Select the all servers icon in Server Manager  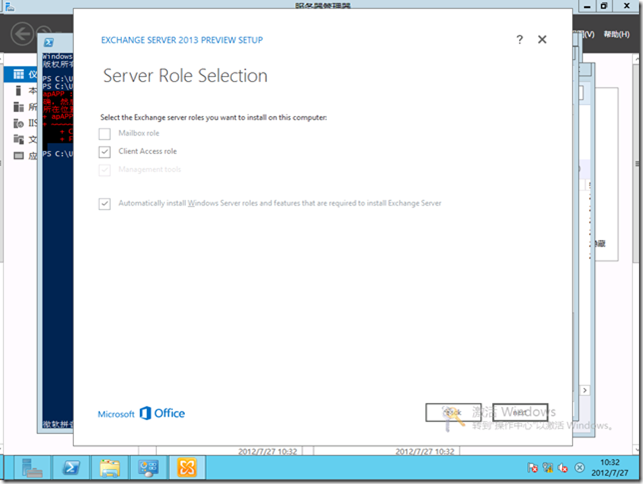(18, 107)
